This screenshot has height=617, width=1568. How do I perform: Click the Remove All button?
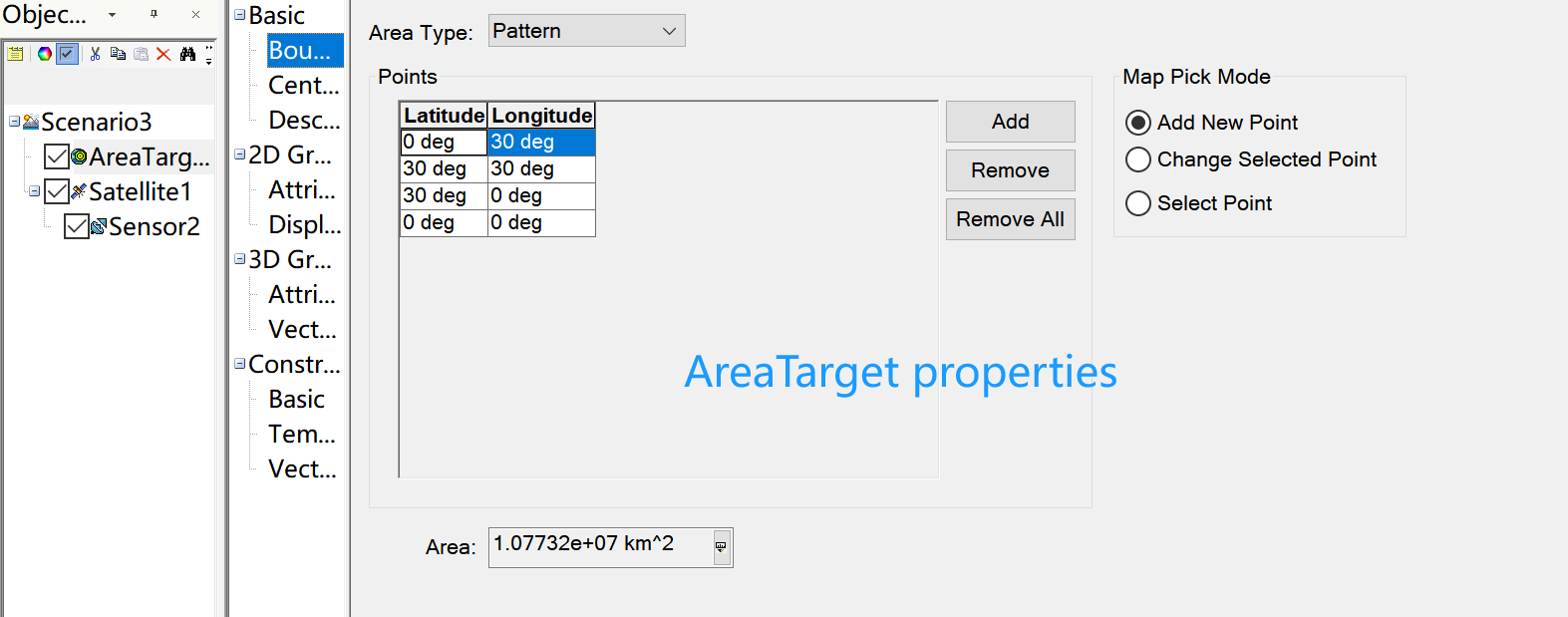coord(1010,219)
